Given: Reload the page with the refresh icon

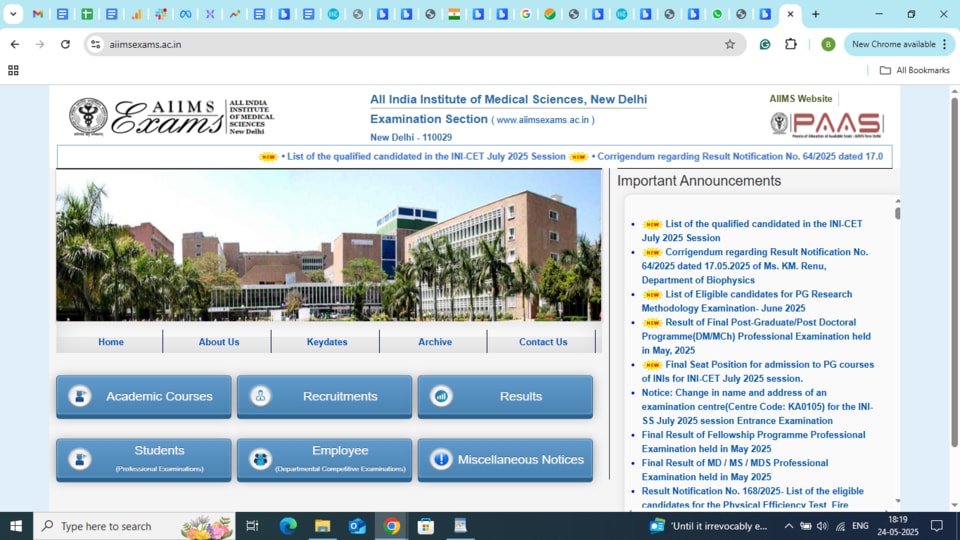Looking at the screenshot, I should point(66,44).
